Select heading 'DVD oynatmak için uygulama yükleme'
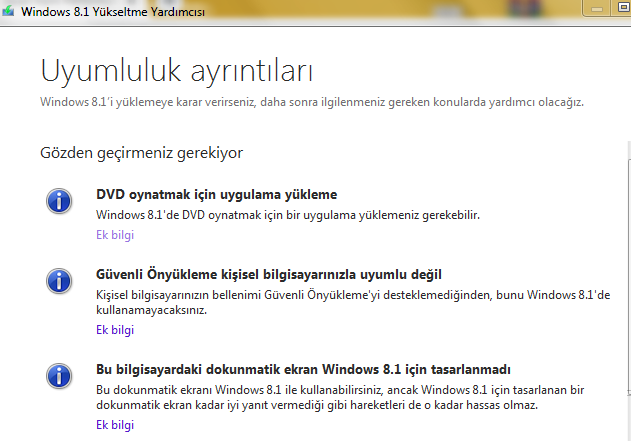 (x=217, y=195)
